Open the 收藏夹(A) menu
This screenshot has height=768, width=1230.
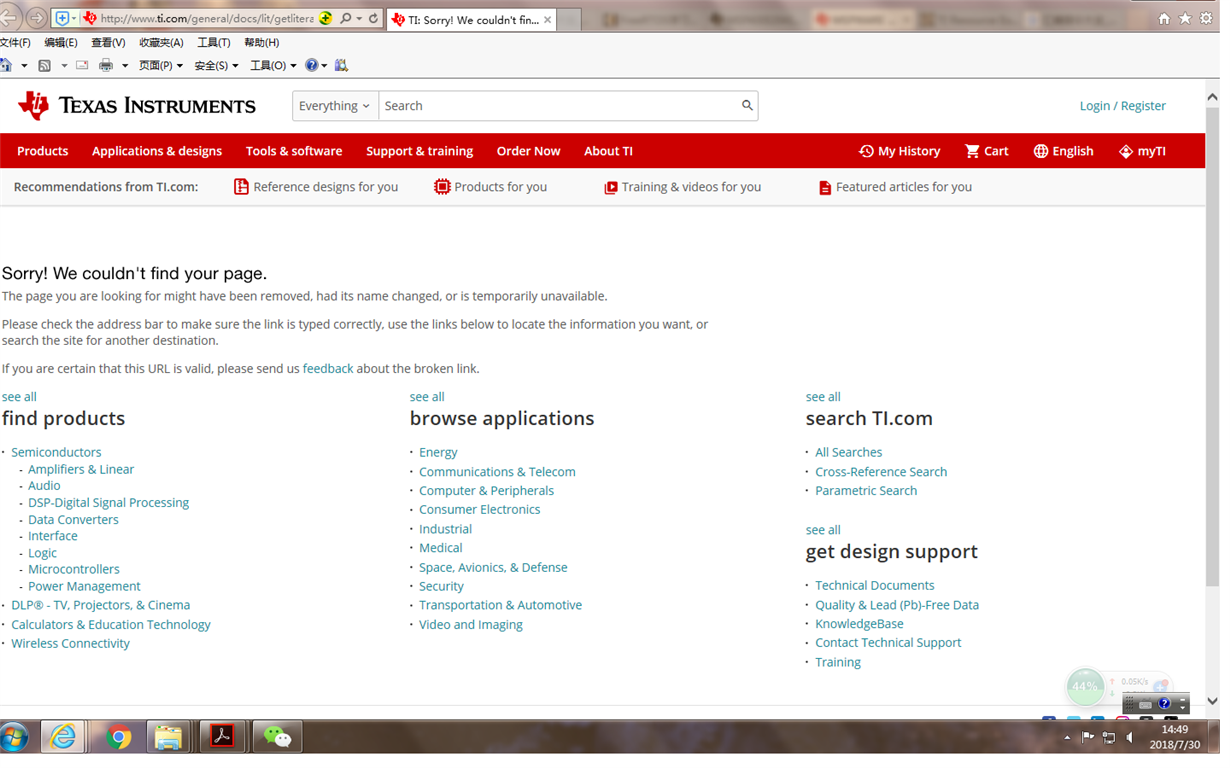pos(161,42)
